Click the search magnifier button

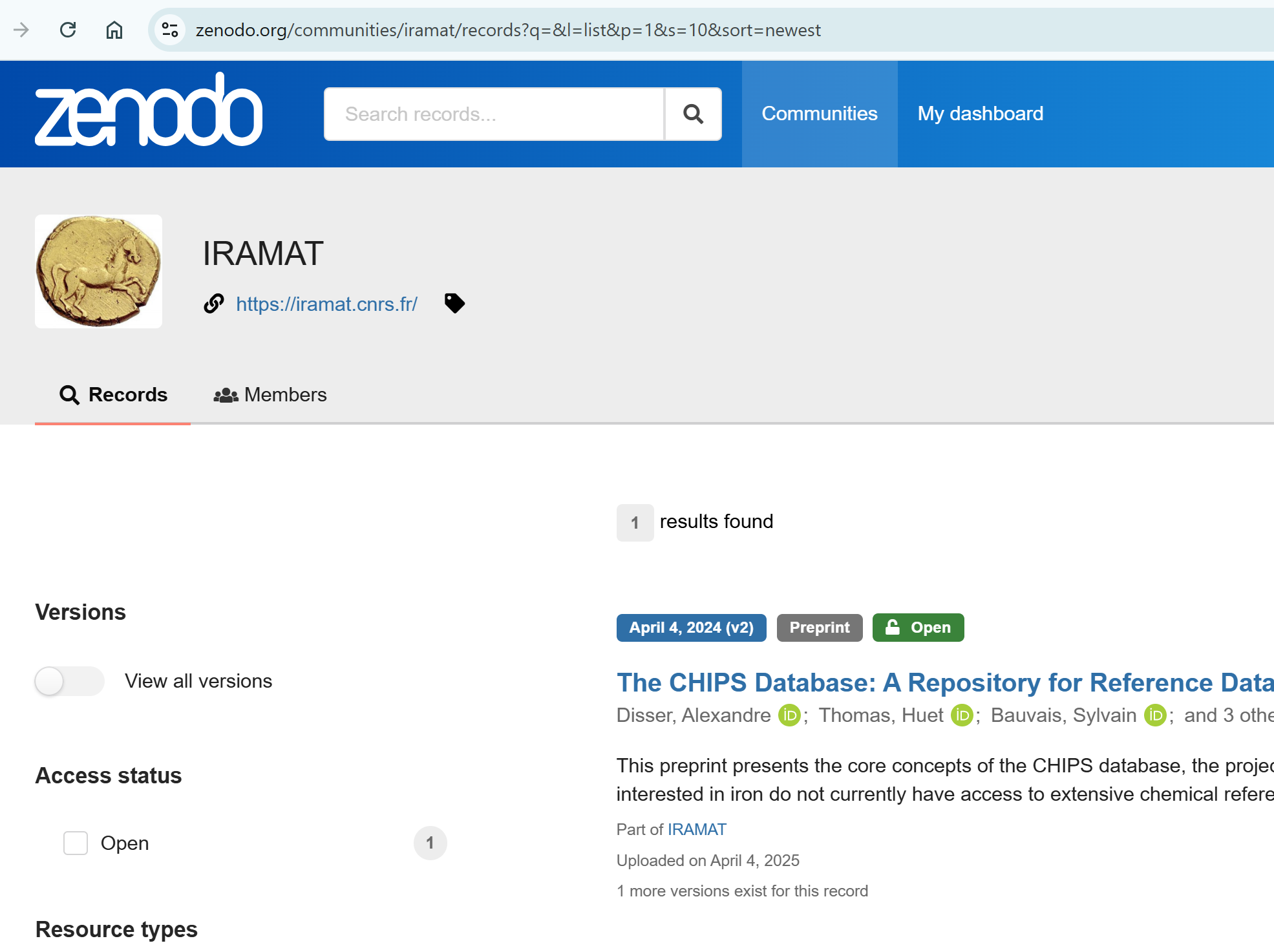tap(693, 114)
